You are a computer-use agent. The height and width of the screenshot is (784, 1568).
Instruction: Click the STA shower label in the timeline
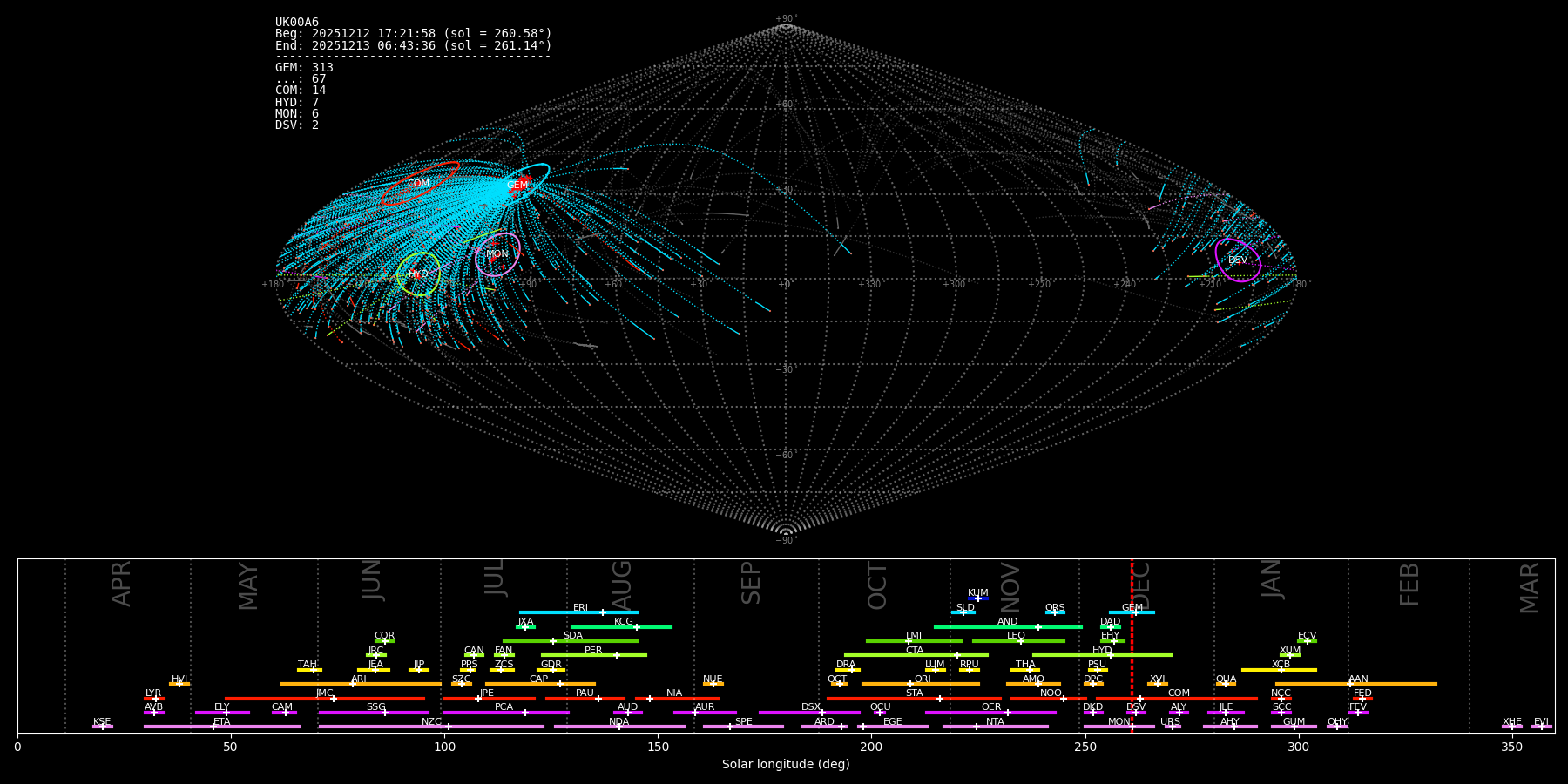(x=914, y=693)
